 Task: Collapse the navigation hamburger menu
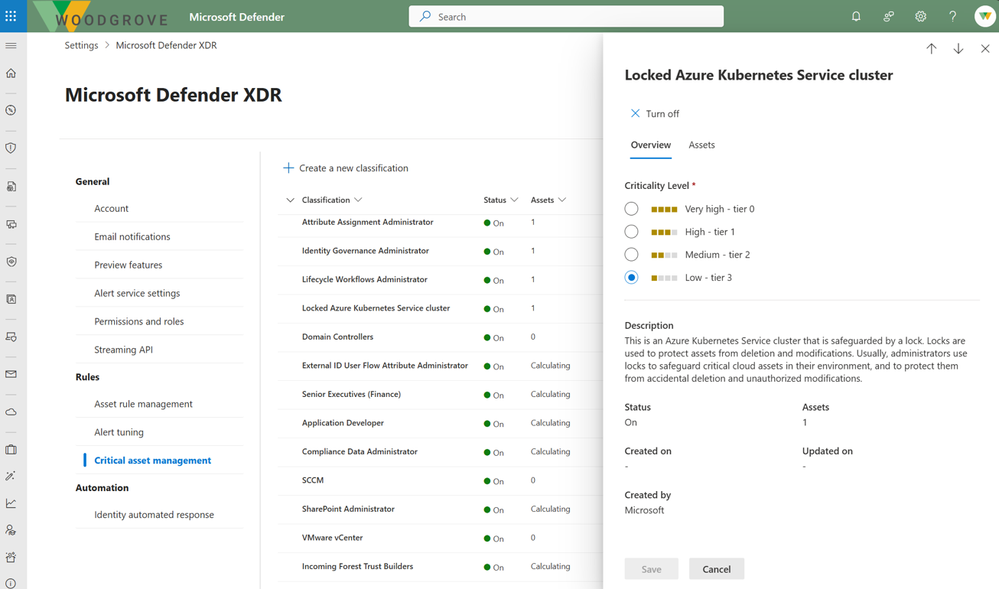pos(11,46)
